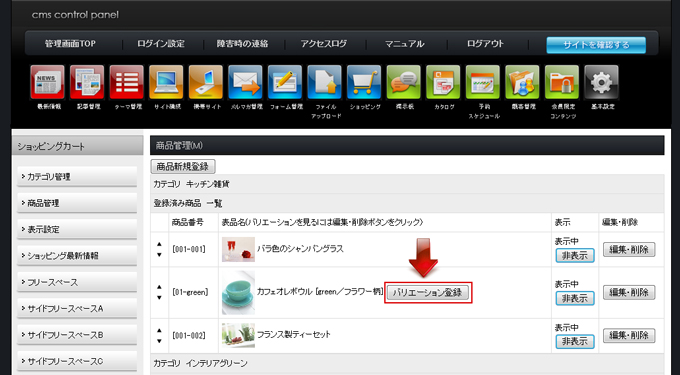
Task: Hide the バラ色のシャンパングラス product with 非表示
Action: click(575, 256)
